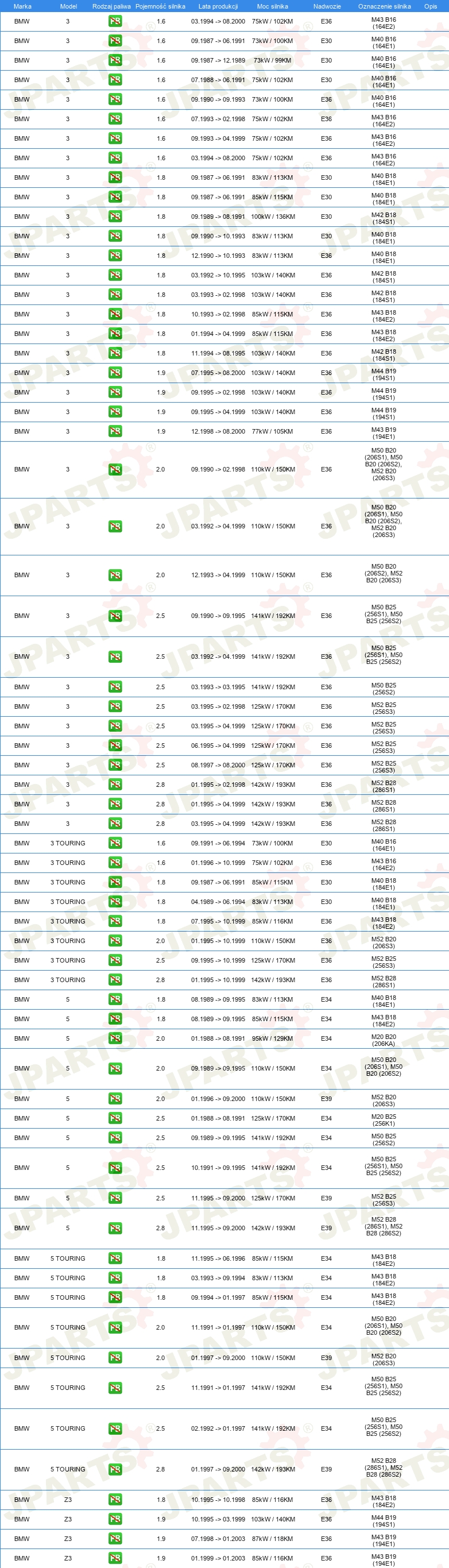Click the fuel icon in the 12.1990 -> 10.1993 row
Image resolution: width=449 pixels, height=1568 pixels.
click(115, 256)
